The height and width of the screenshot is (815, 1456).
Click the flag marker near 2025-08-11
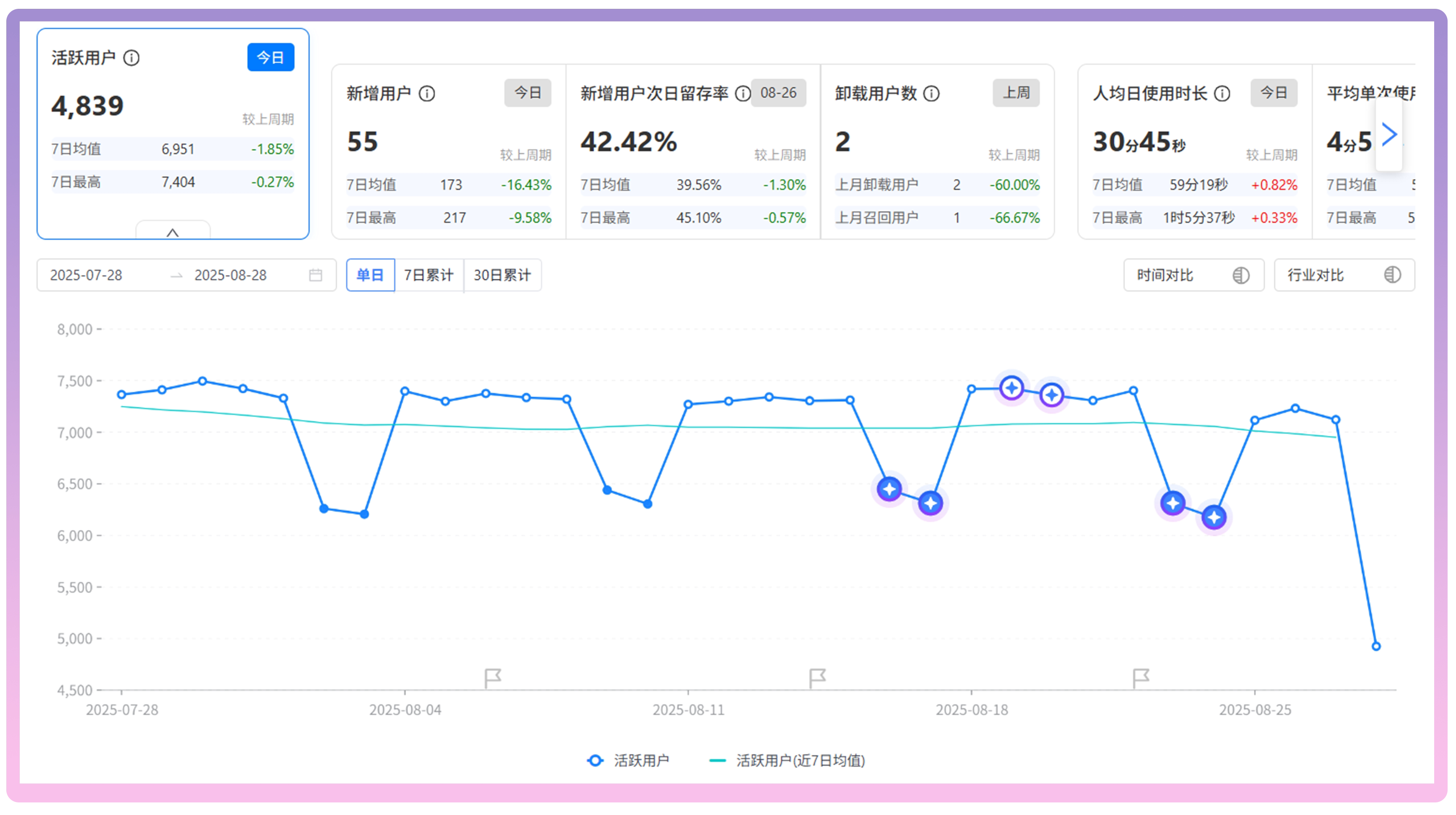point(817,677)
